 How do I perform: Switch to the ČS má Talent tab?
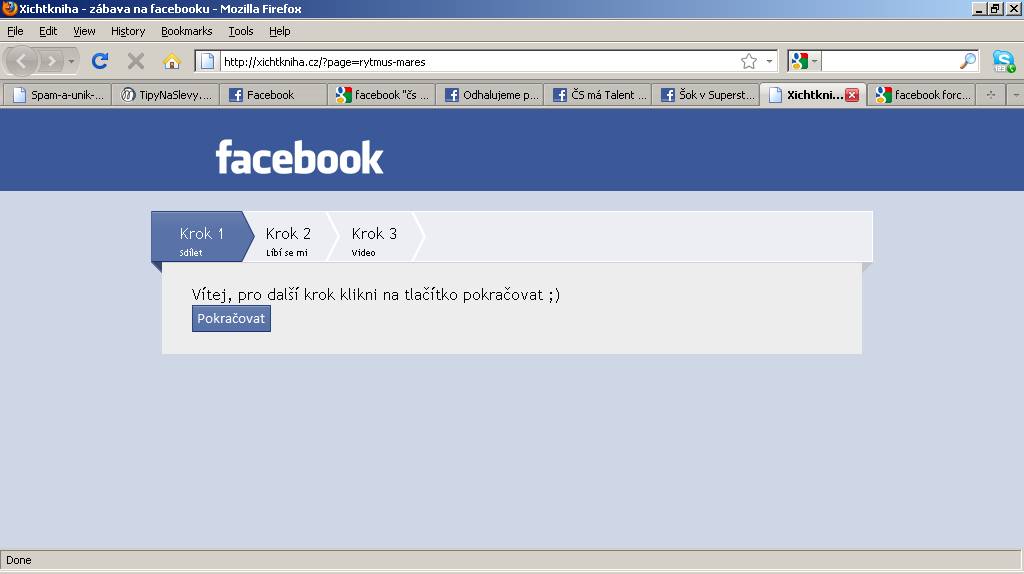[x=598, y=95]
